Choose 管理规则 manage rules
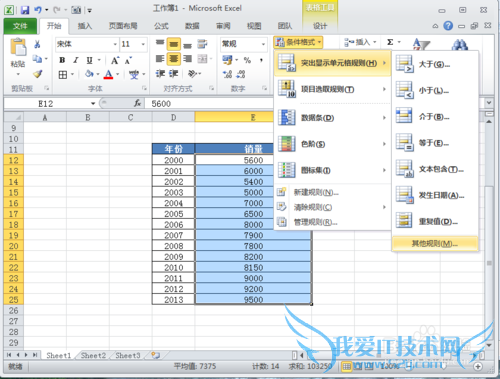Viewport: 500px width, 379px height. pyautogui.click(x=332, y=222)
